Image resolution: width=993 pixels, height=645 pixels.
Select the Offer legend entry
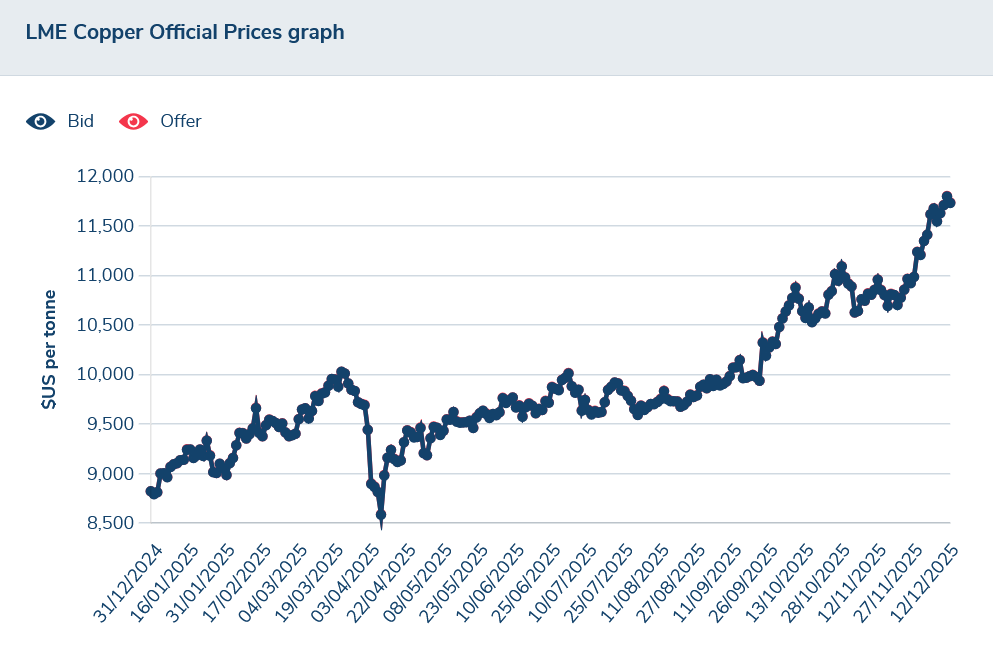(179, 121)
